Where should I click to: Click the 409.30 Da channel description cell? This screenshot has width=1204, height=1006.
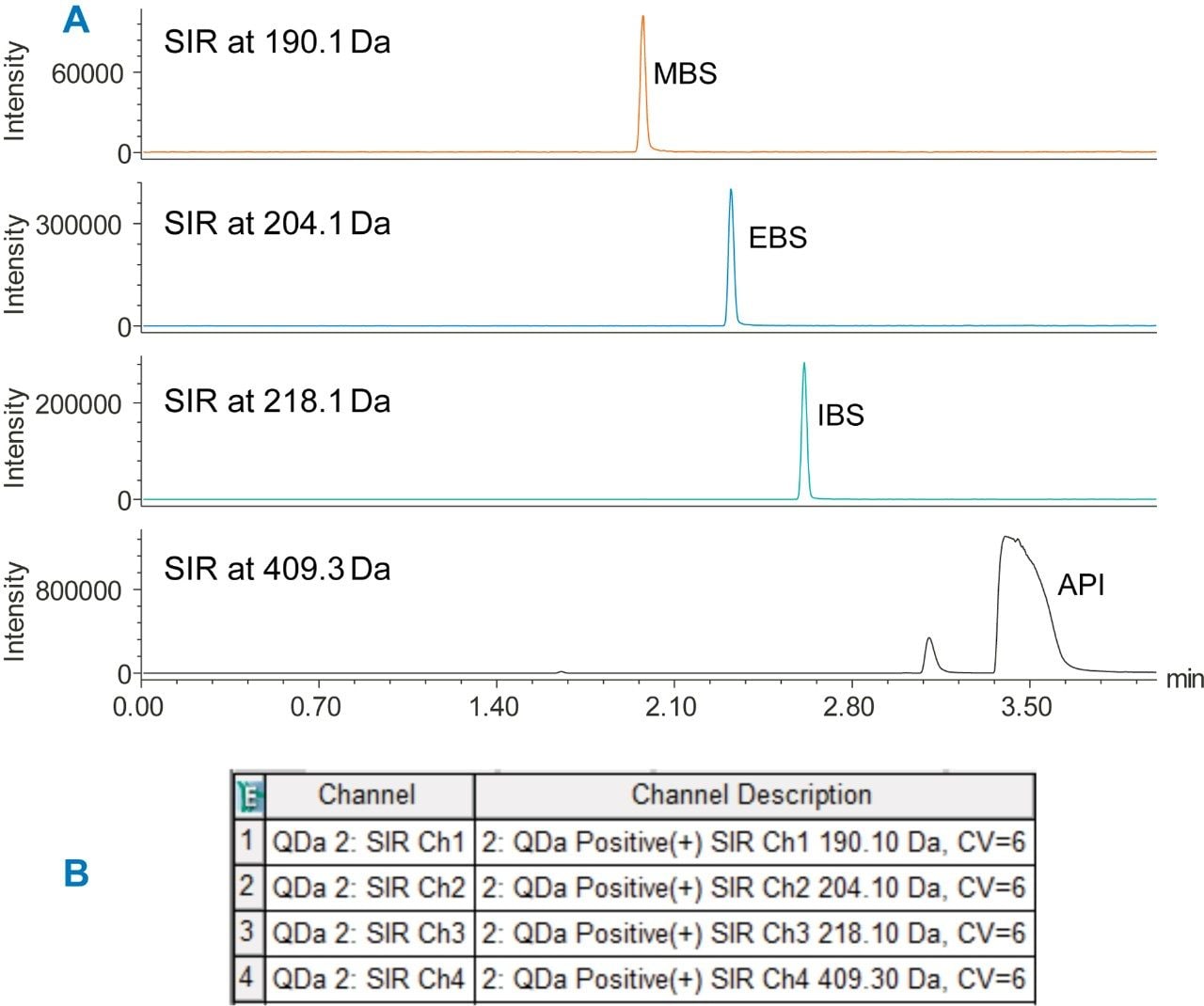pos(752,980)
